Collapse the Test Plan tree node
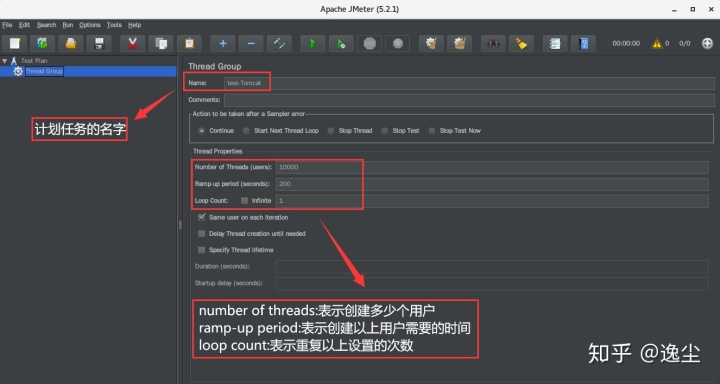The height and width of the screenshot is (384, 720). coord(5,61)
